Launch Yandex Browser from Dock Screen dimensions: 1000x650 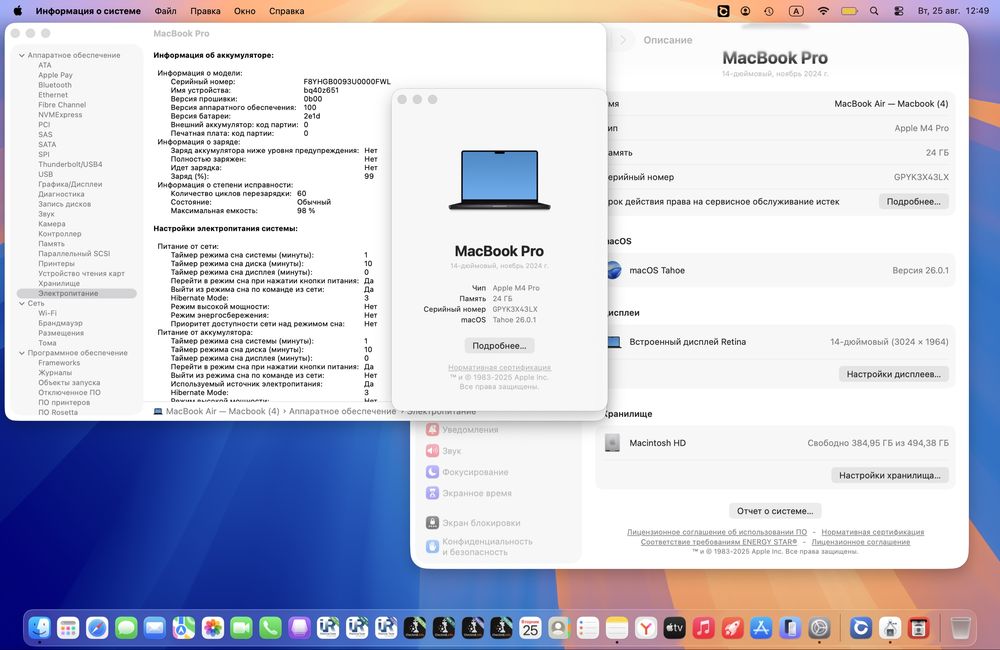coord(645,628)
